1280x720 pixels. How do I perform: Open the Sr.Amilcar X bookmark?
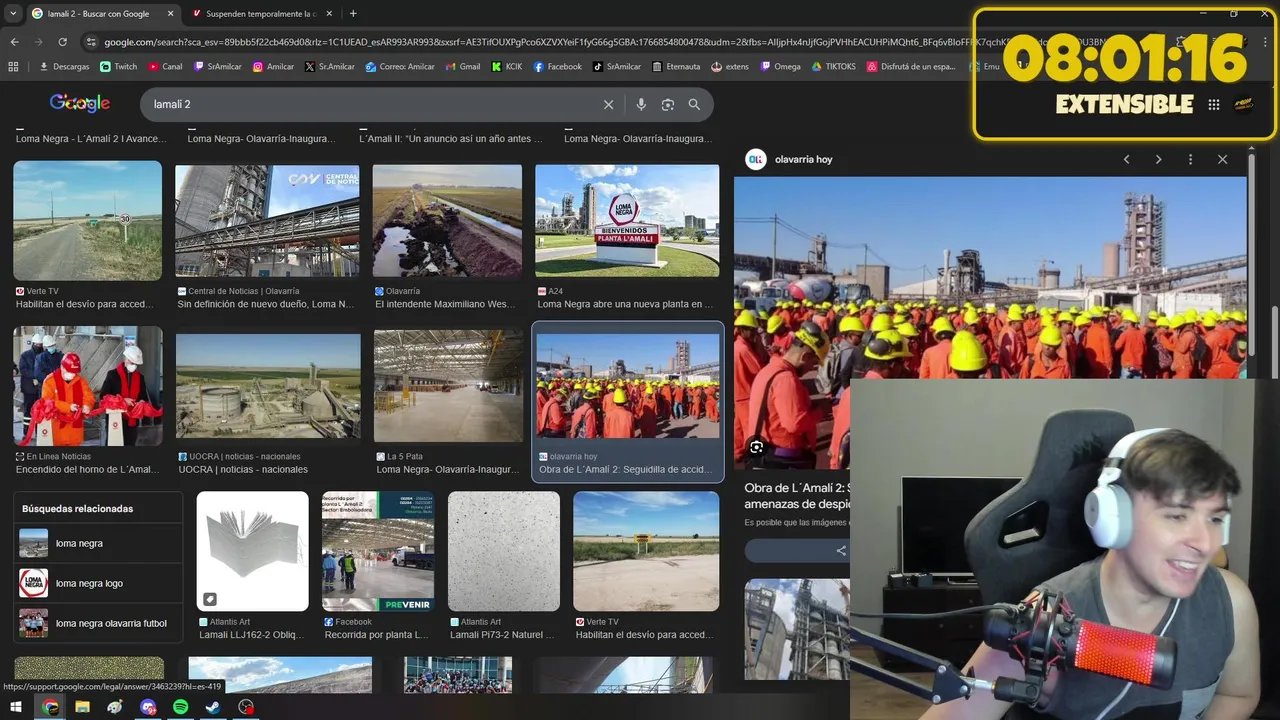tap(330, 67)
